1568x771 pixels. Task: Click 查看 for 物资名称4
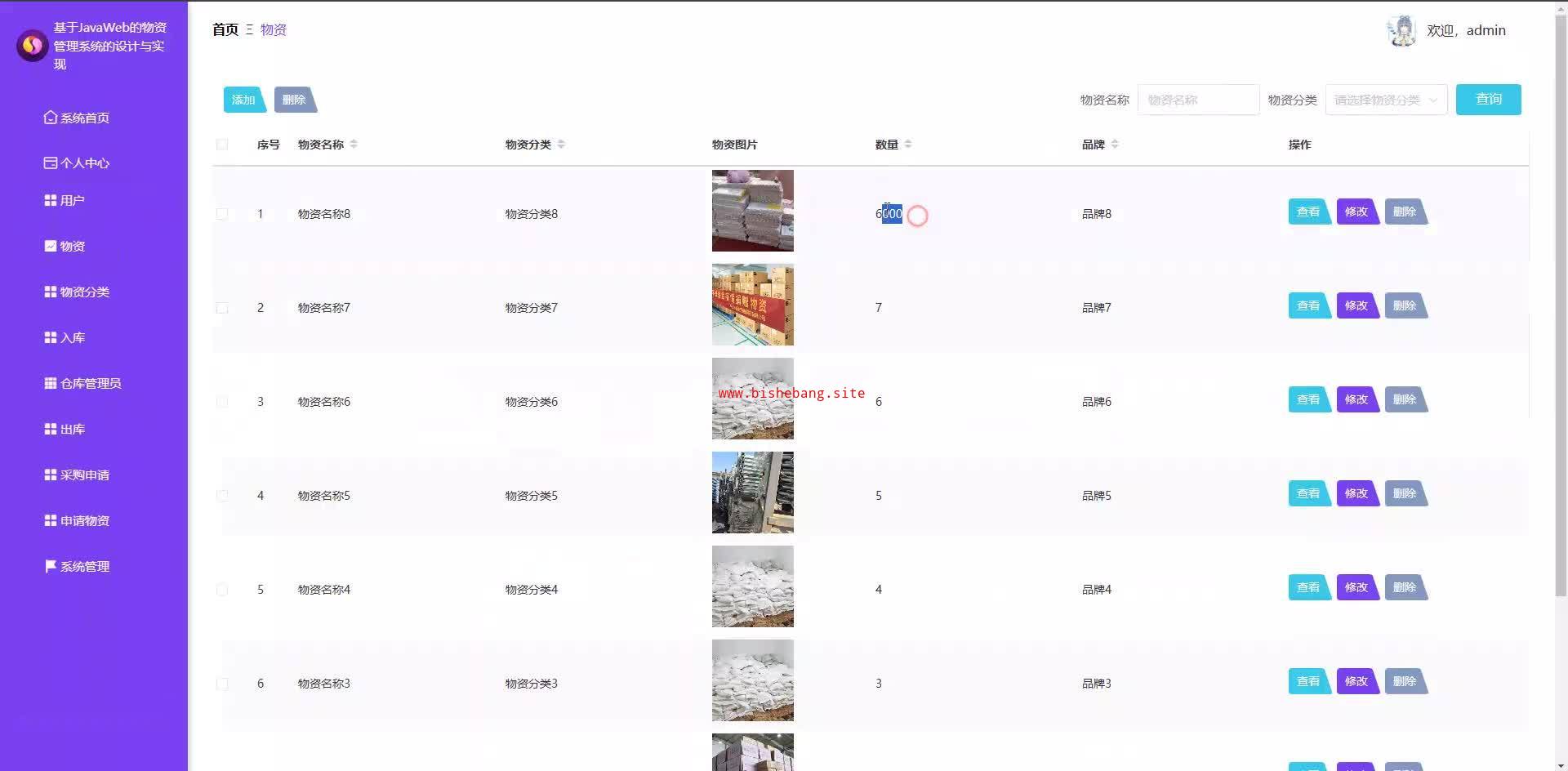tap(1309, 588)
